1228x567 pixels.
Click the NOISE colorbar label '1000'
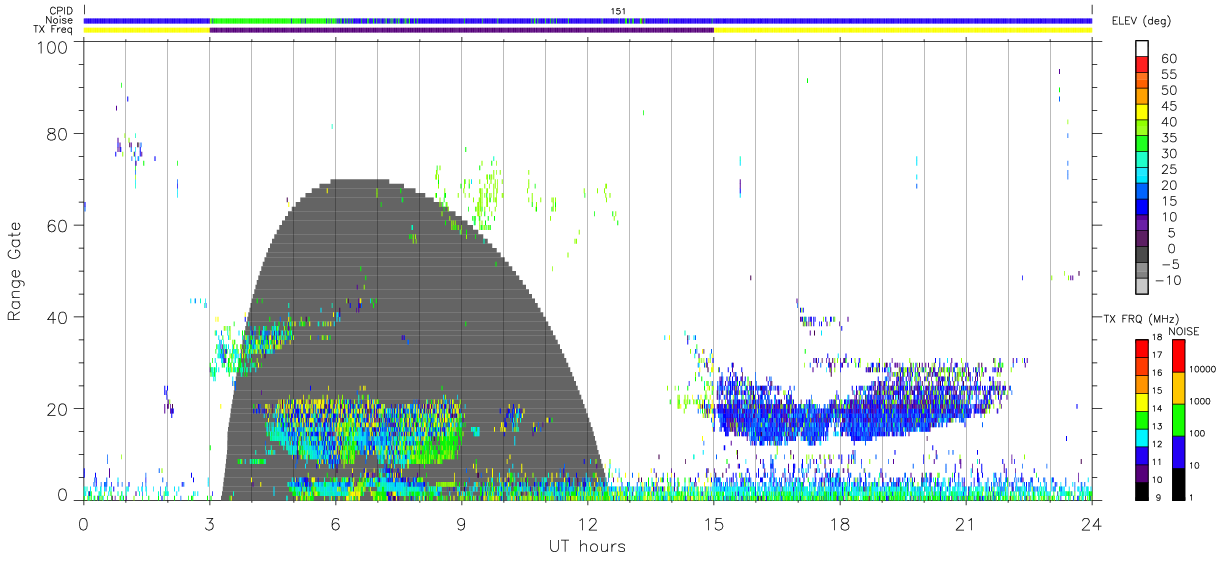[1201, 401]
